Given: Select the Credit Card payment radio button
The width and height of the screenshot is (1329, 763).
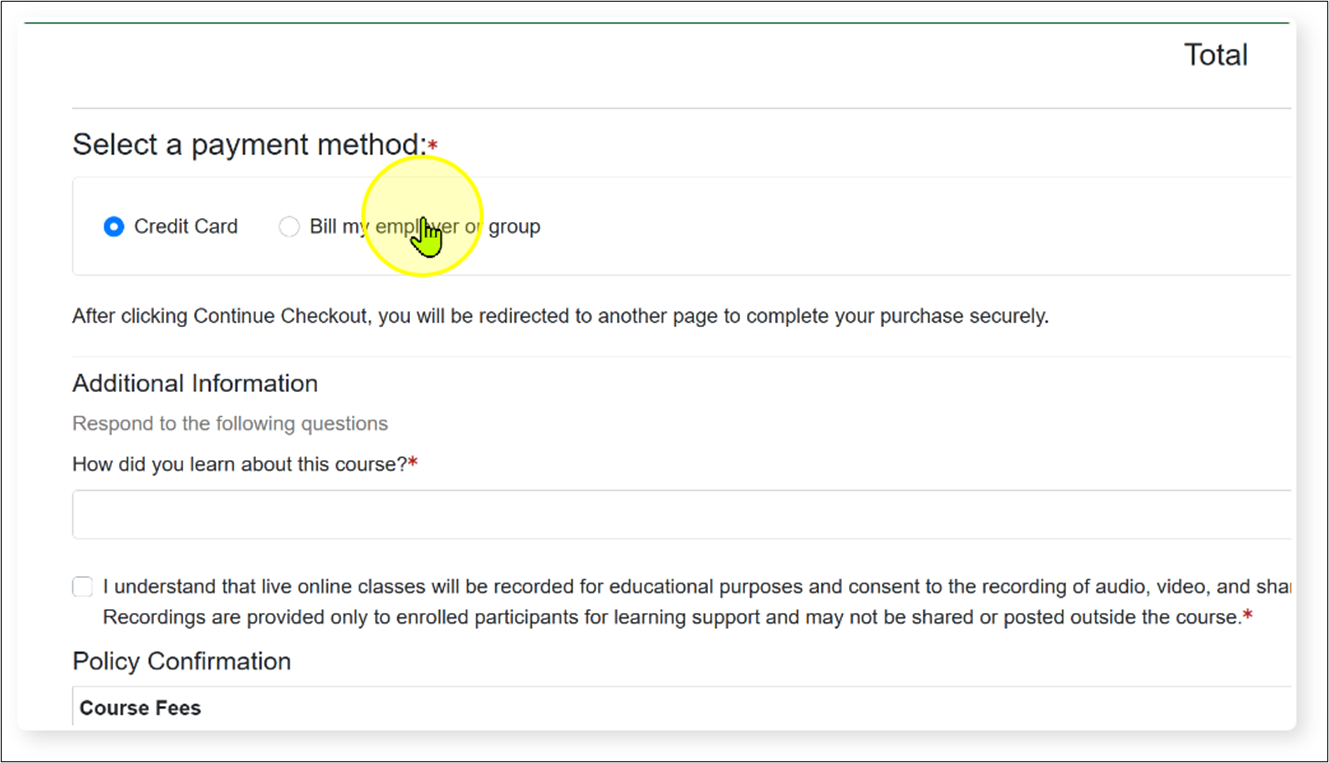Looking at the screenshot, I should [x=113, y=226].
